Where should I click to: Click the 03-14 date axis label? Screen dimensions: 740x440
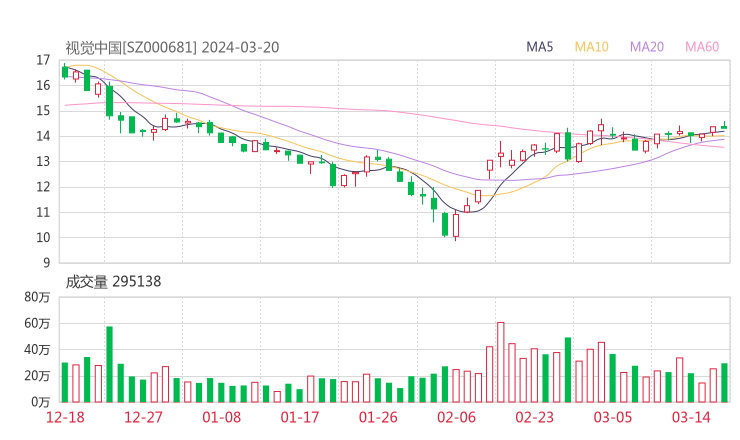click(691, 417)
